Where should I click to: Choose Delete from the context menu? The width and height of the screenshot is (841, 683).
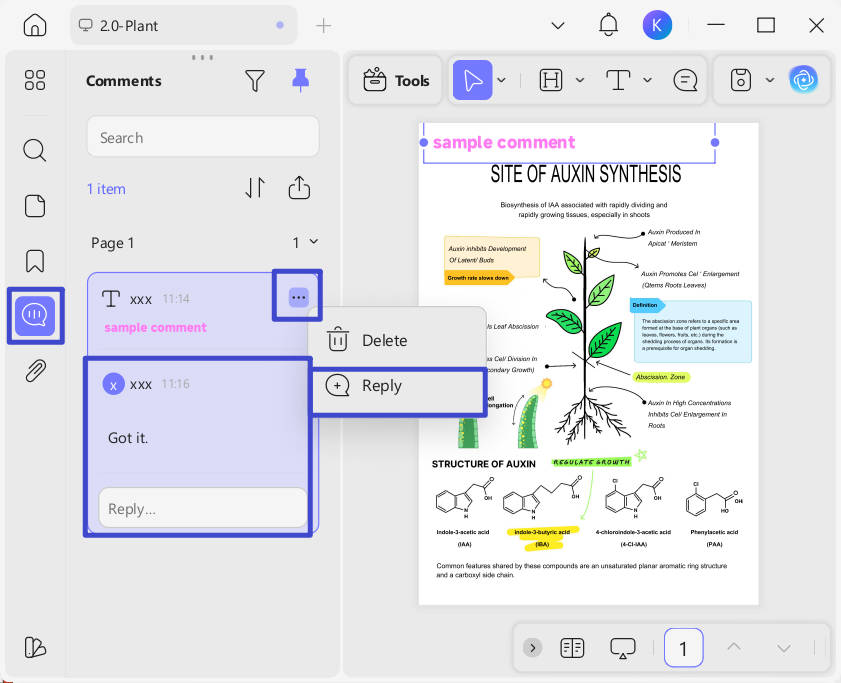(397, 340)
